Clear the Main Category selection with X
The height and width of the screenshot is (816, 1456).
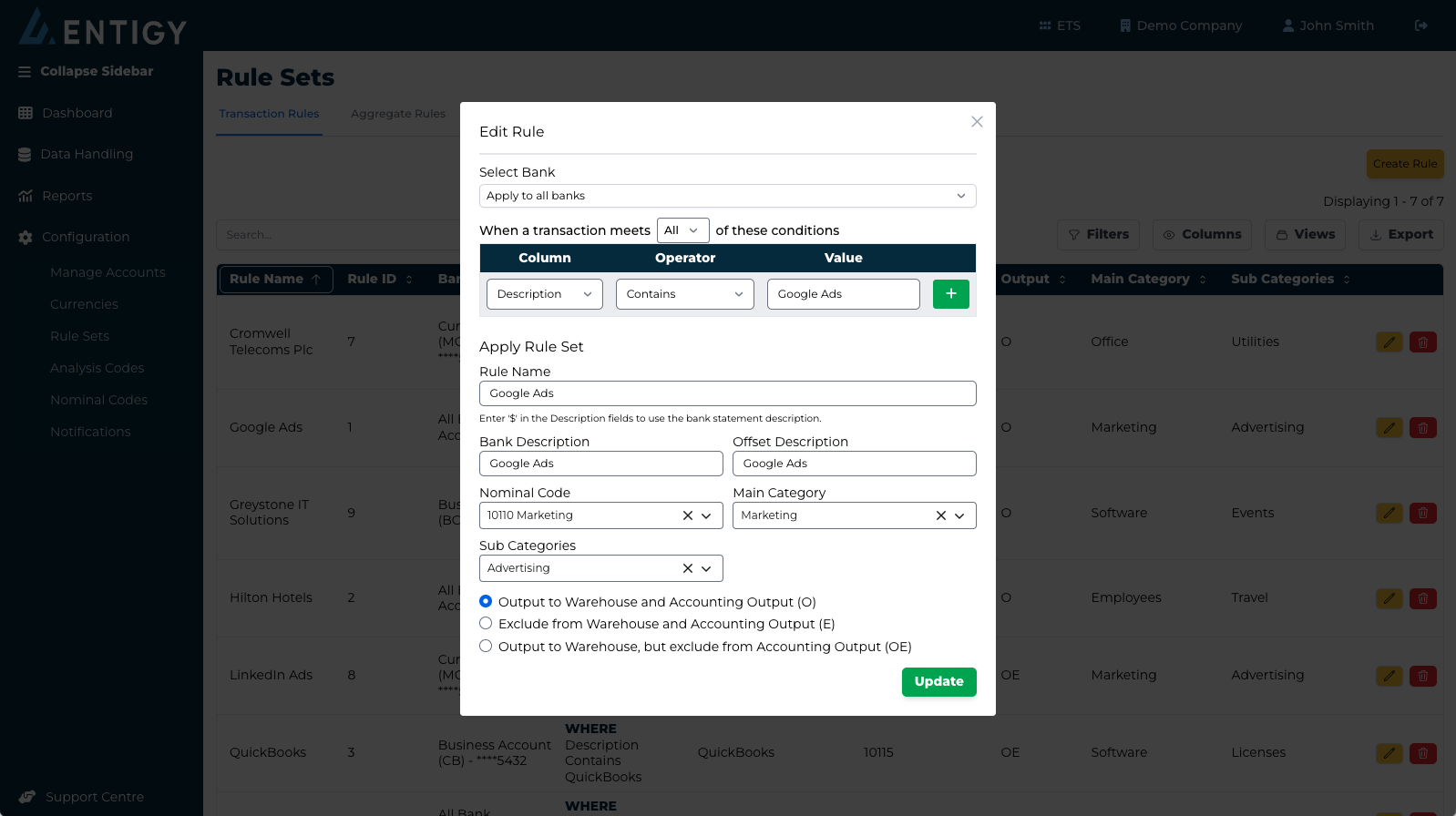click(941, 515)
